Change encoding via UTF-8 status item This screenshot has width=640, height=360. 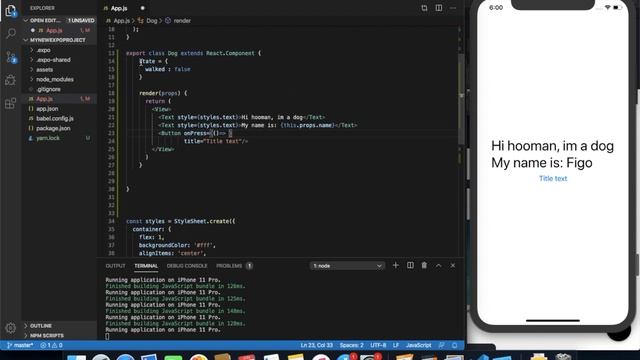point(378,345)
